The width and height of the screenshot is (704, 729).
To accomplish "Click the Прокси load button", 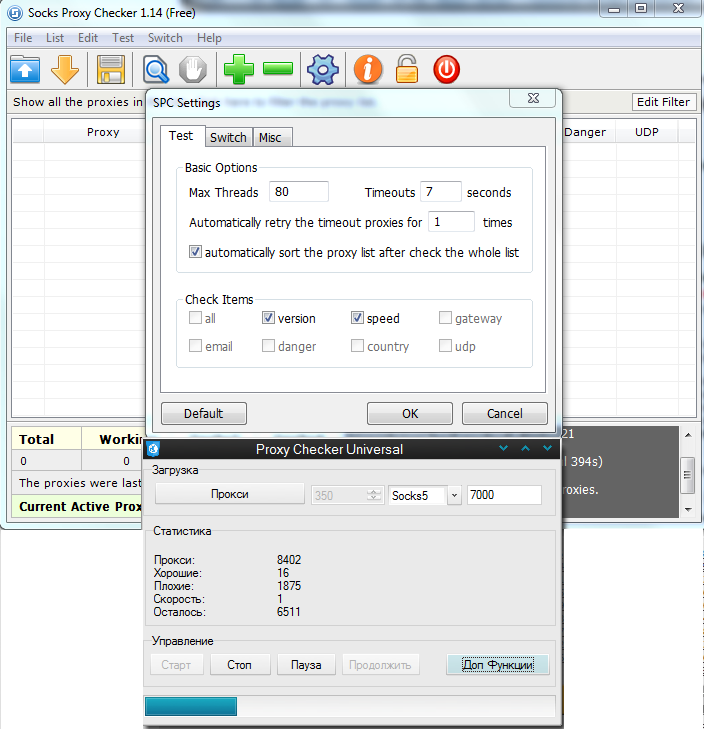I will point(230,494).
